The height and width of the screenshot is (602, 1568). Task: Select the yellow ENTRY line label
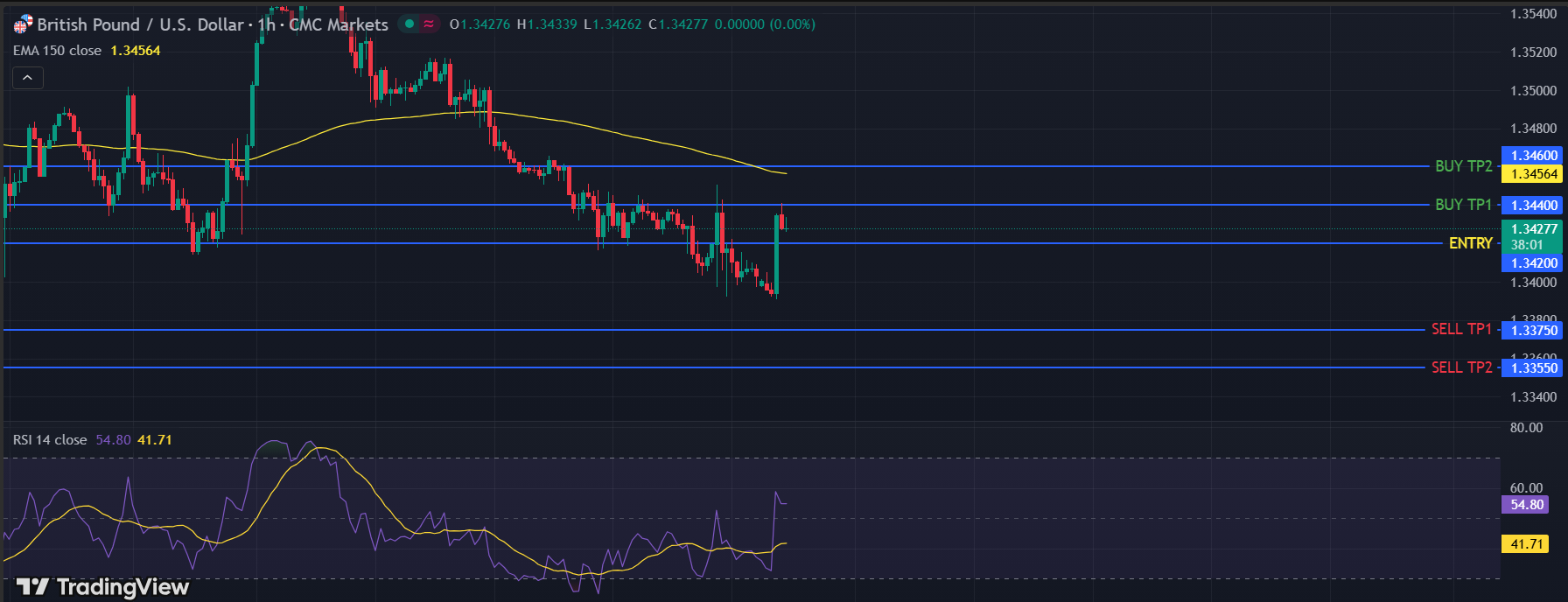[1470, 243]
